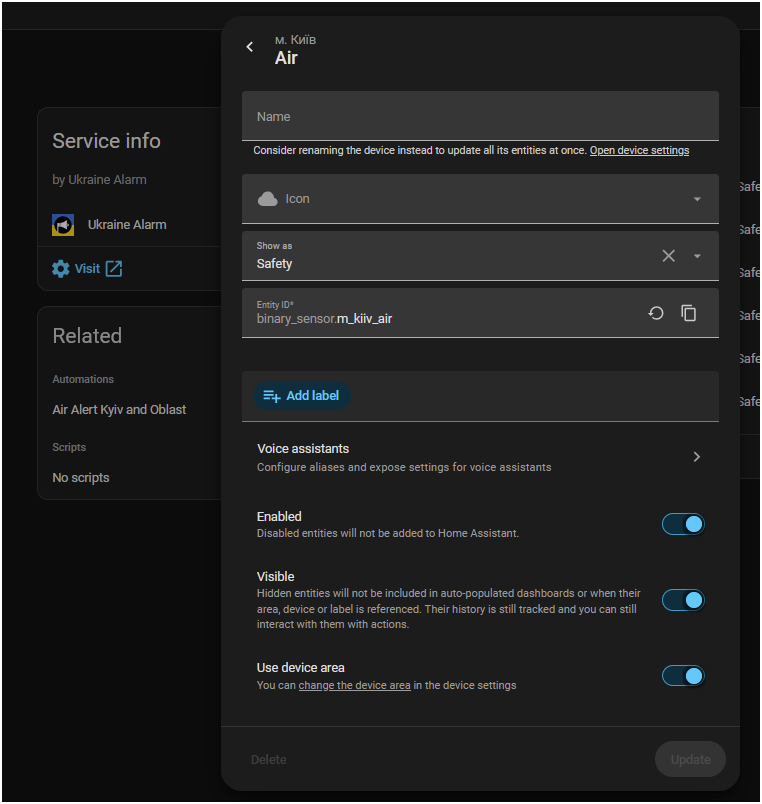Open Voice assistants settings chevron

[x=696, y=457]
